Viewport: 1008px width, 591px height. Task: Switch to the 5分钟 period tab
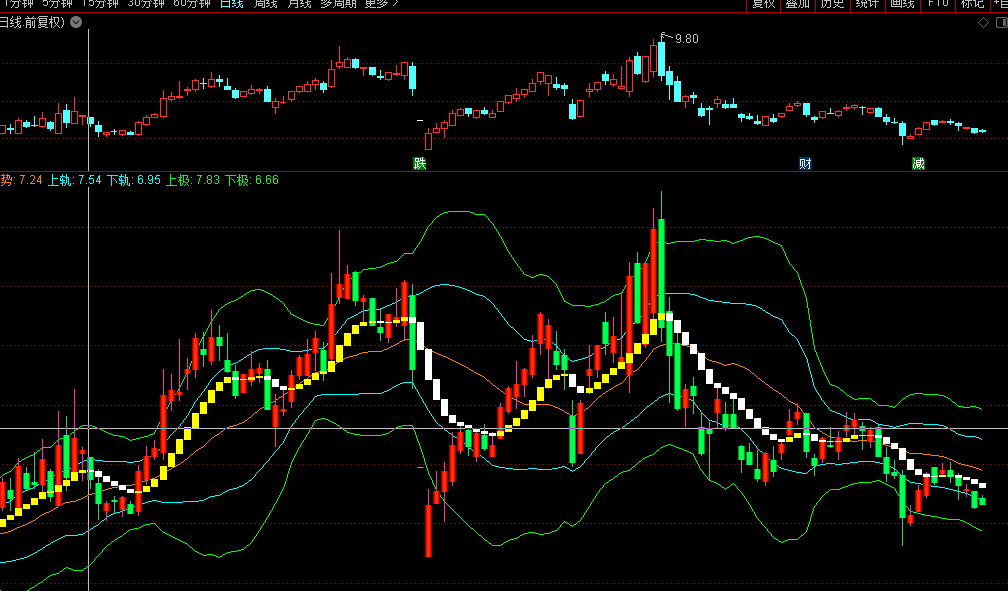pyautogui.click(x=58, y=3)
